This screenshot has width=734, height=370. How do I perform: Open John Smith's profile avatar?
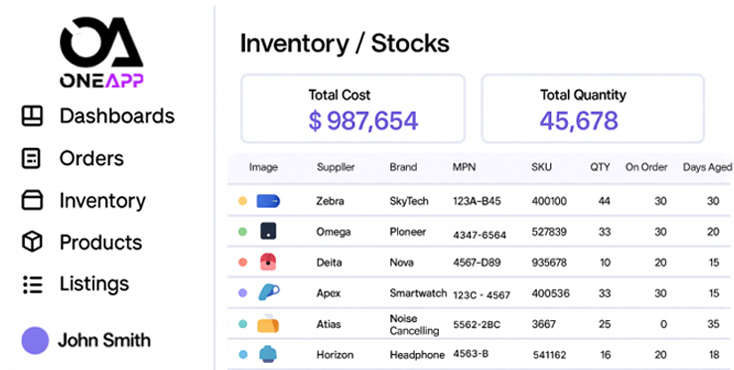tap(35, 340)
